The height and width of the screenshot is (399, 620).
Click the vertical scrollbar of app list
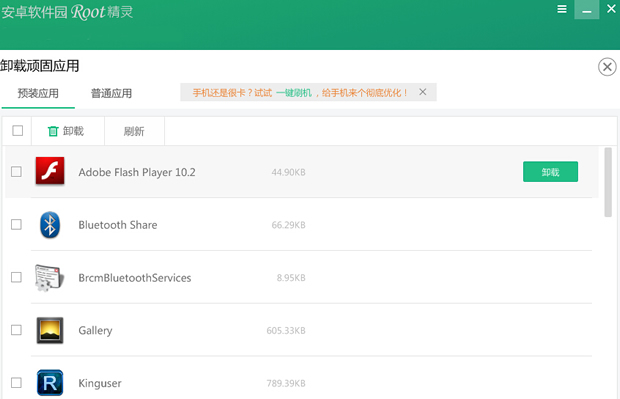pos(608,182)
